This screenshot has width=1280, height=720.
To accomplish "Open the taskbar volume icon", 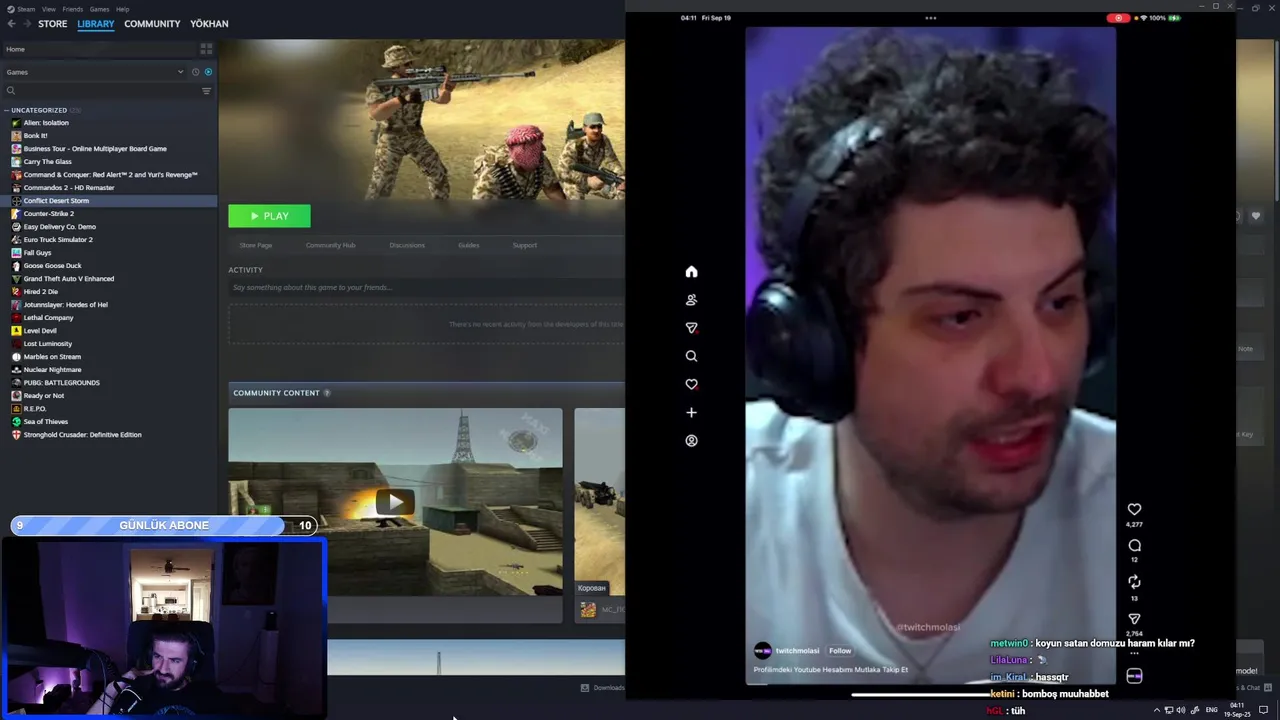I will pyautogui.click(x=1181, y=710).
